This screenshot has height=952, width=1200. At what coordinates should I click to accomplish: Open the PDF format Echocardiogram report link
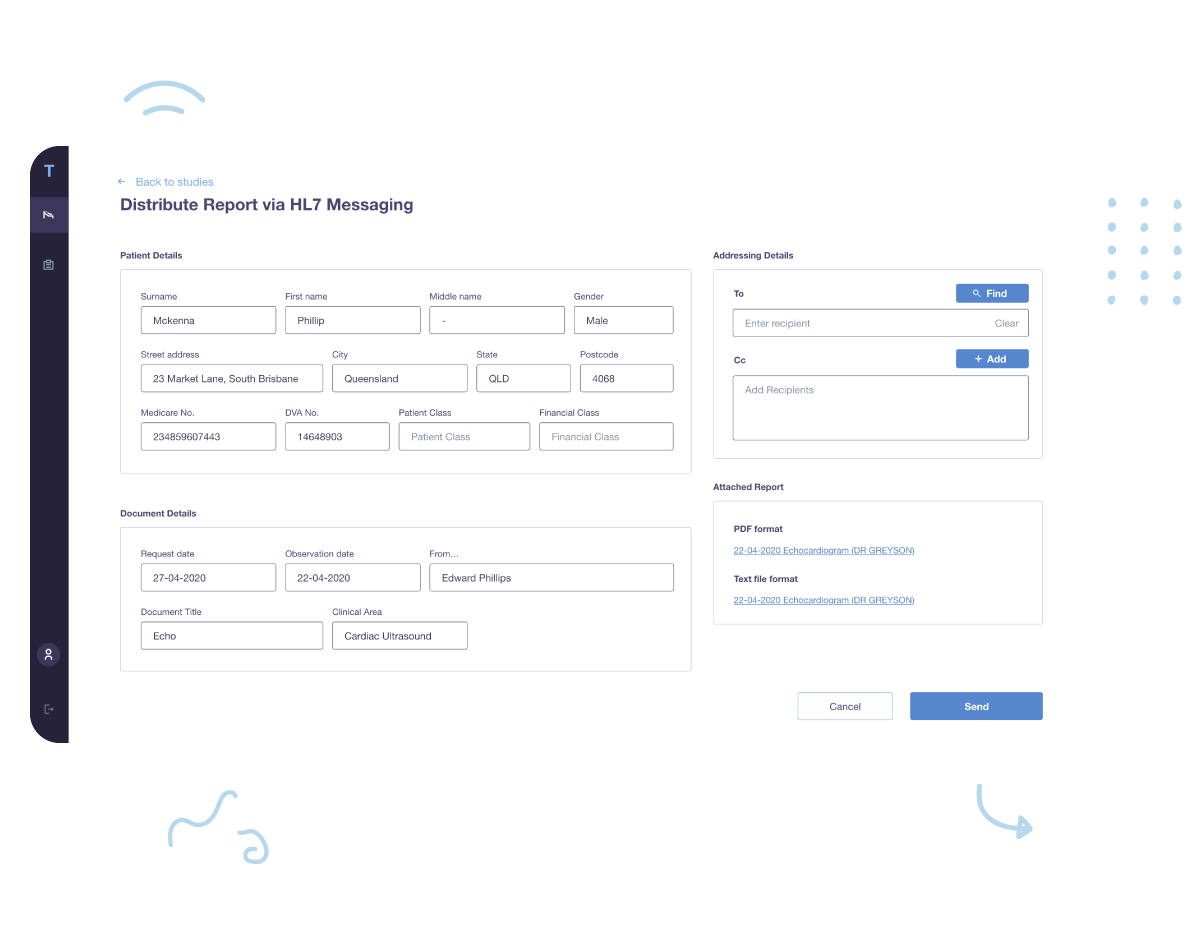tap(824, 551)
